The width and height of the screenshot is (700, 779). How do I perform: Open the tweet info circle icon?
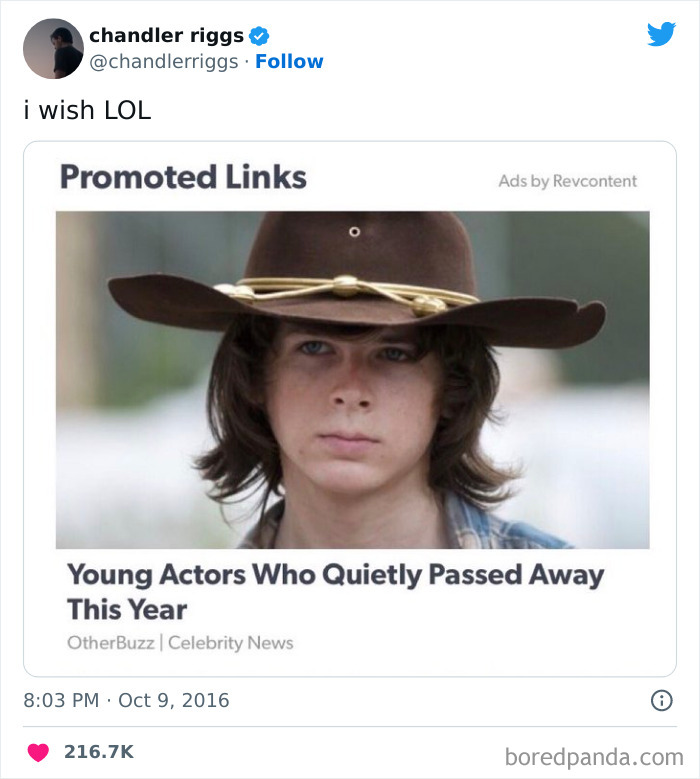pos(661,701)
